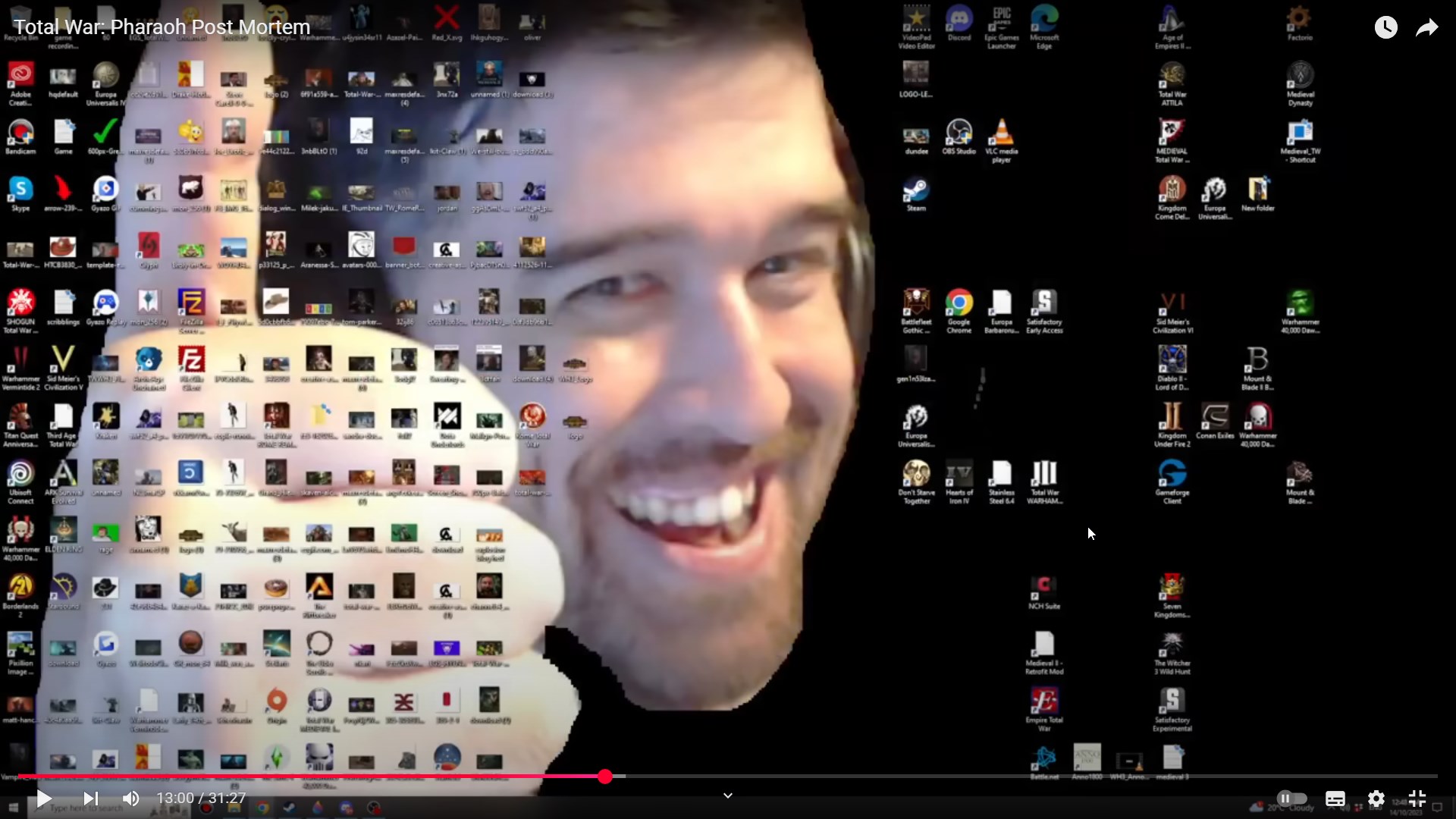Open Stainless Steel 6.4 file icon
Screen dimensions: 1456x819
pyautogui.click(x=1002, y=482)
